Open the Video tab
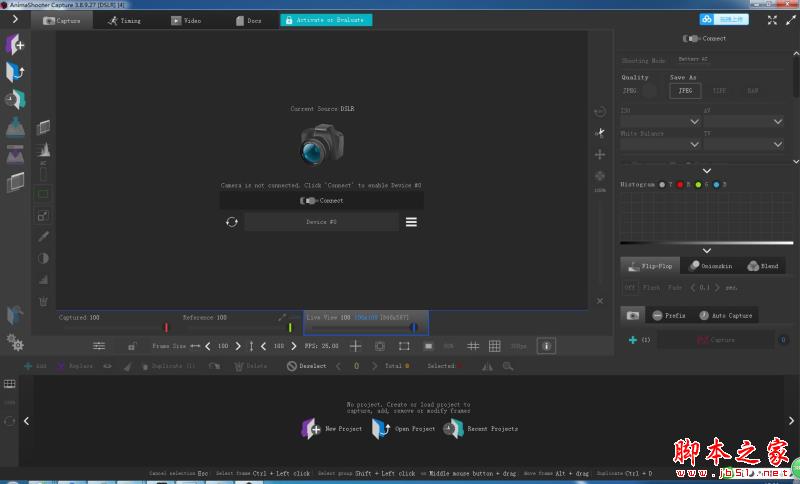Image resolution: width=800 pixels, height=484 pixels. tap(186, 20)
